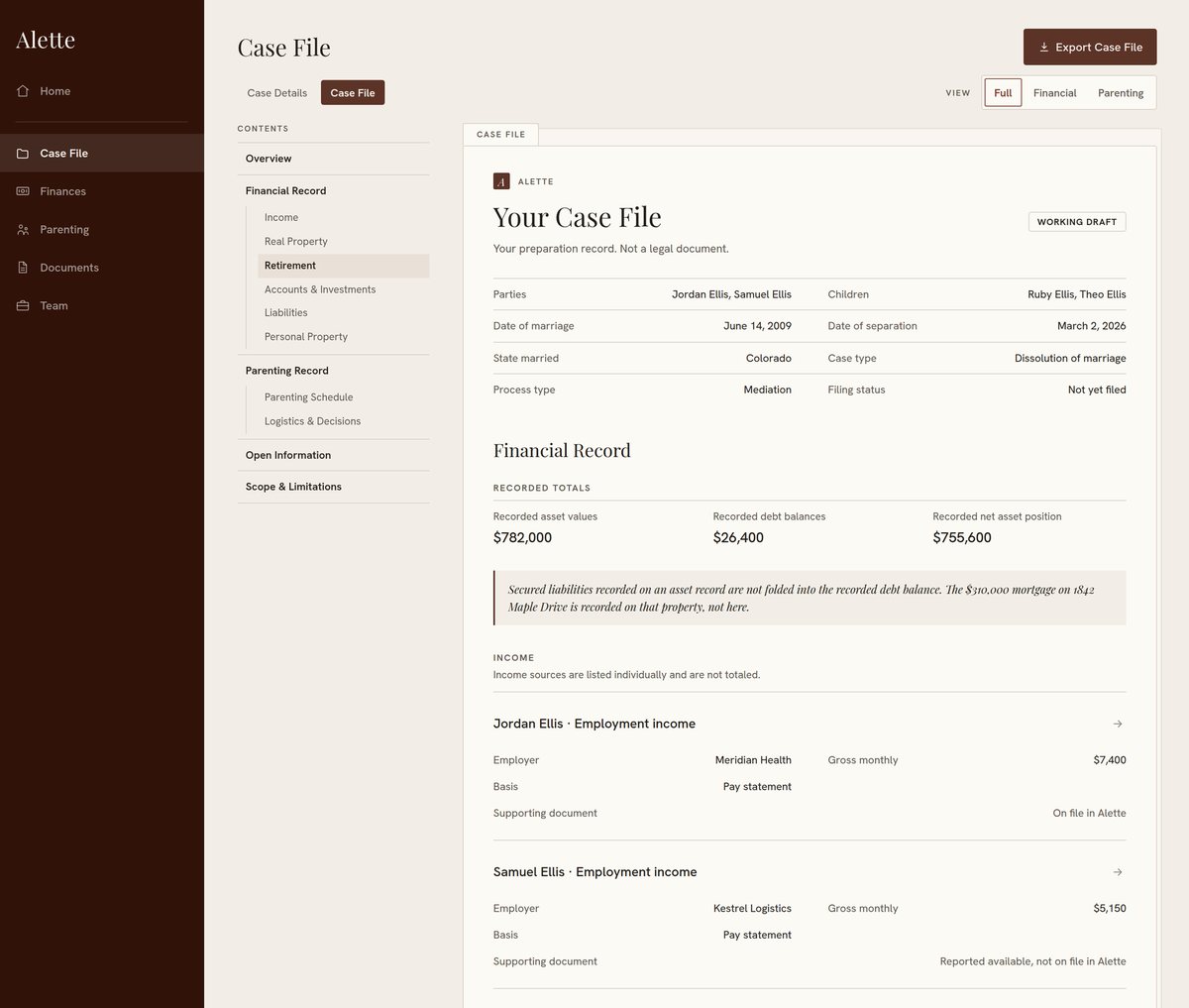Jump to Parenting Record in contents
The height and width of the screenshot is (1008, 1189).
[333, 371]
